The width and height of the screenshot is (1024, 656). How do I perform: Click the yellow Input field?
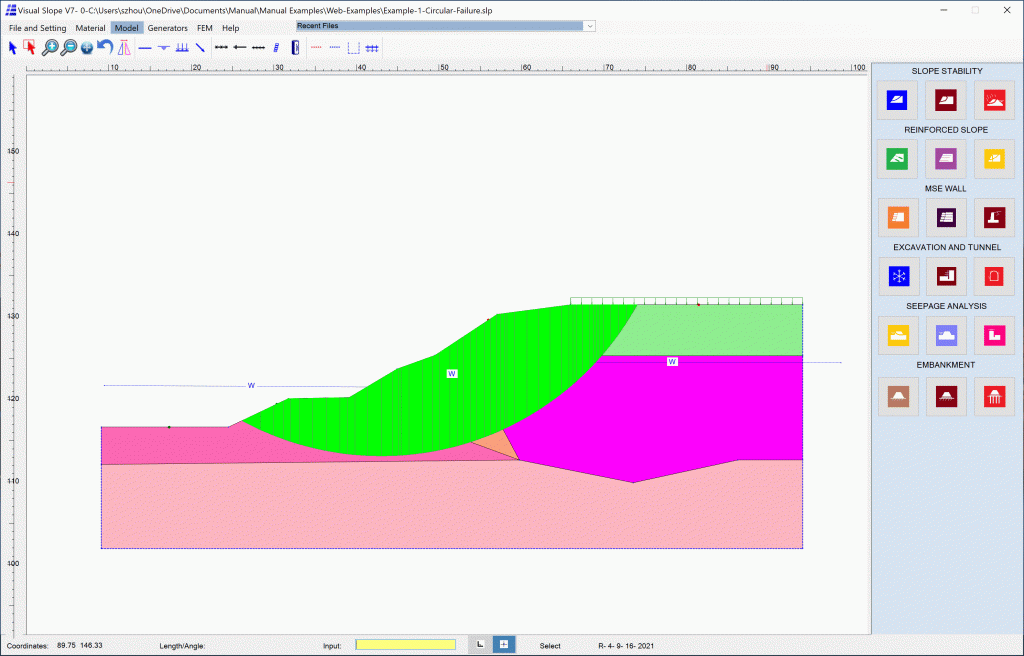click(x=405, y=644)
